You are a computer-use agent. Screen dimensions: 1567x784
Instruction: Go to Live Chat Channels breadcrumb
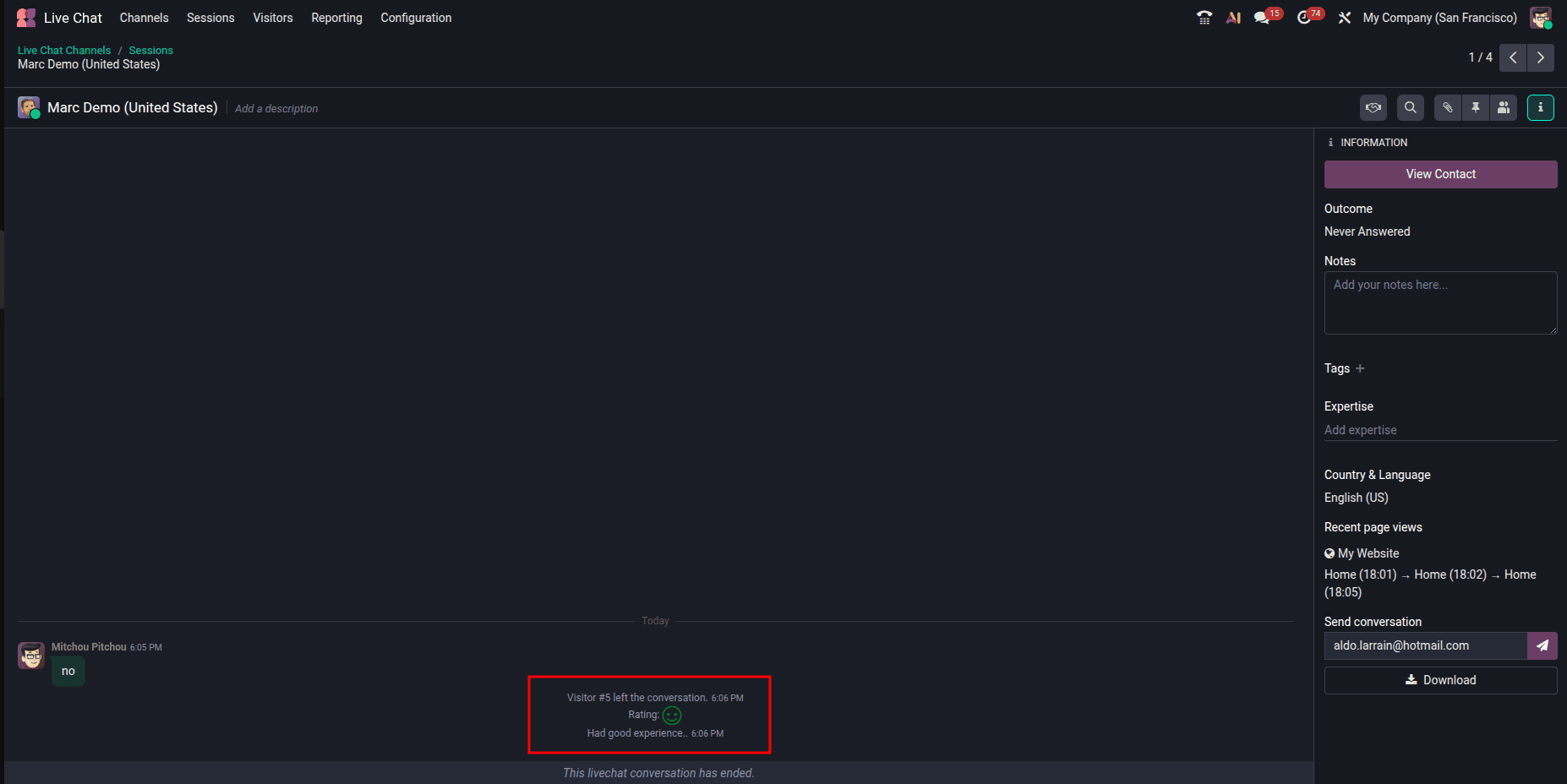click(64, 51)
